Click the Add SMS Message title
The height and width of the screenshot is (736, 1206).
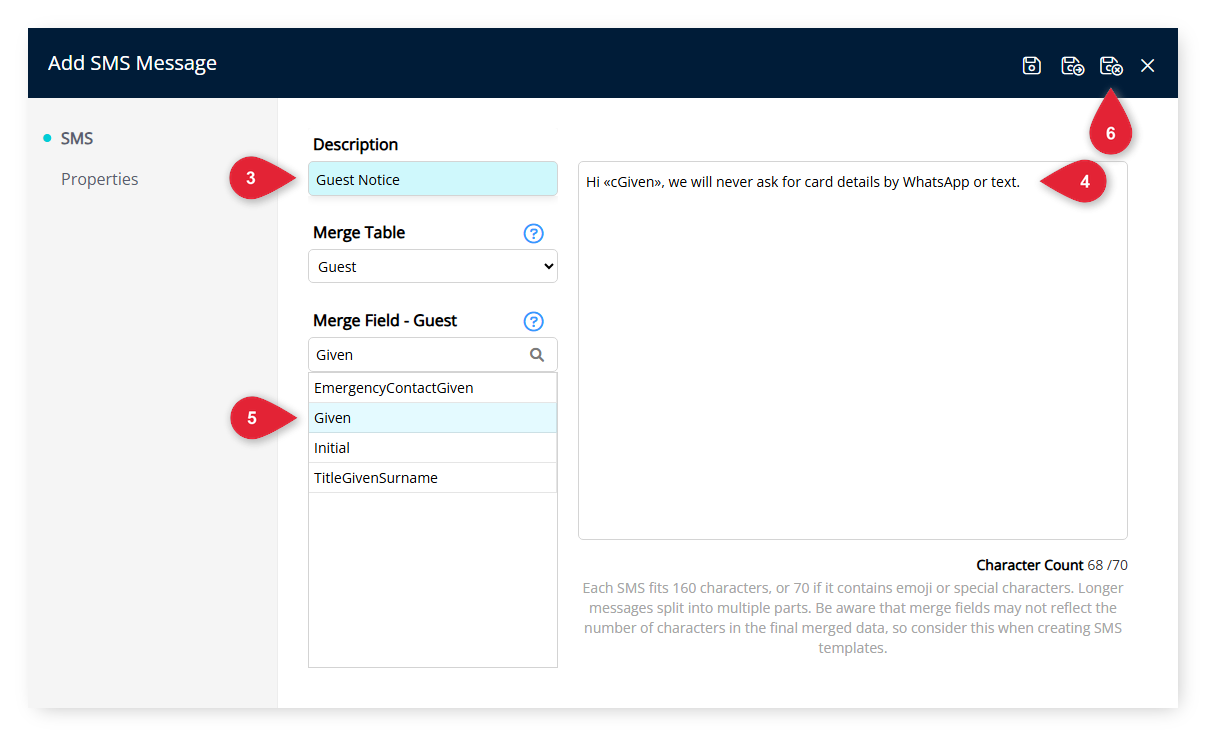132,63
